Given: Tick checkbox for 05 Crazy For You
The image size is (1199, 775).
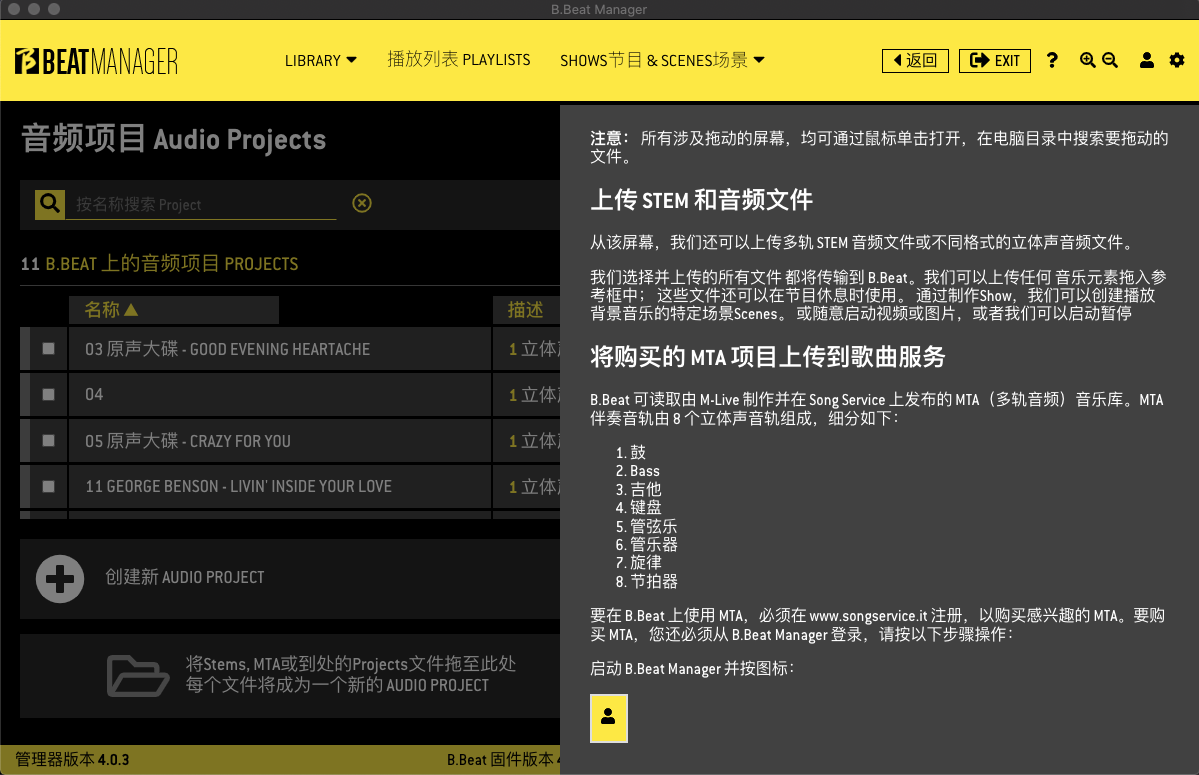Looking at the screenshot, I should point(48,440).
